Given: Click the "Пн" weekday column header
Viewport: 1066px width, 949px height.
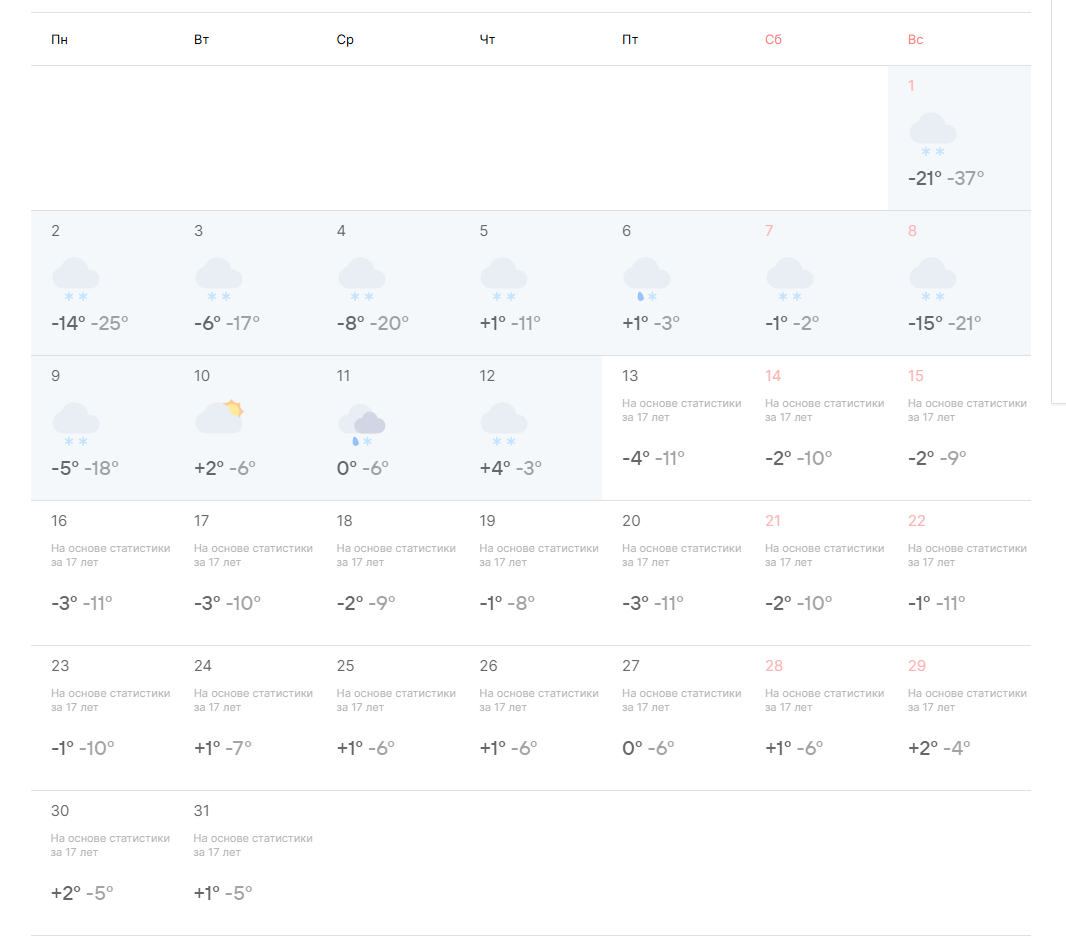Looking at the screenshot, I should [60, 40].
